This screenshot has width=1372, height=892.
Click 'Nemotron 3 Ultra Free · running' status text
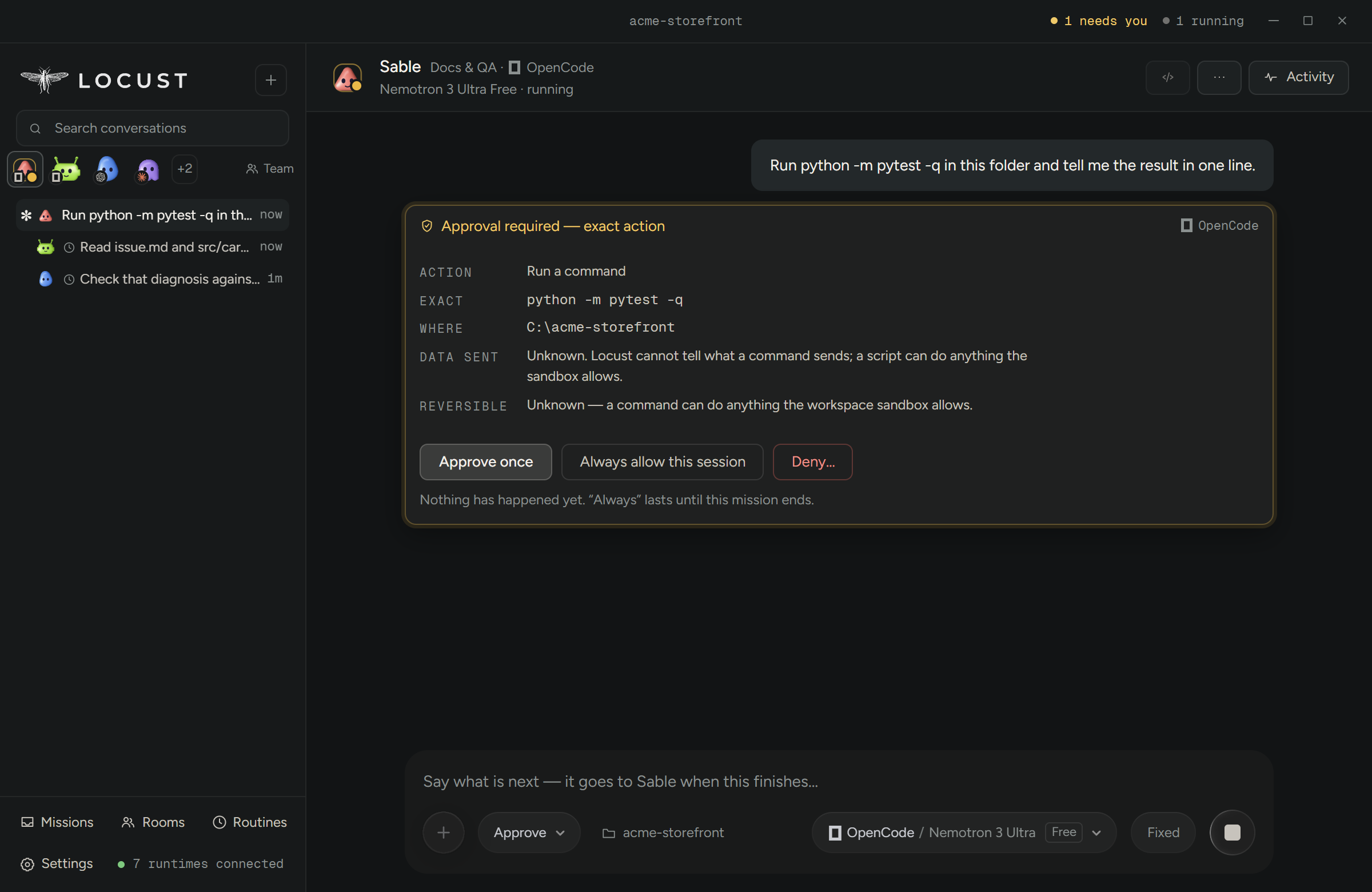476,89
